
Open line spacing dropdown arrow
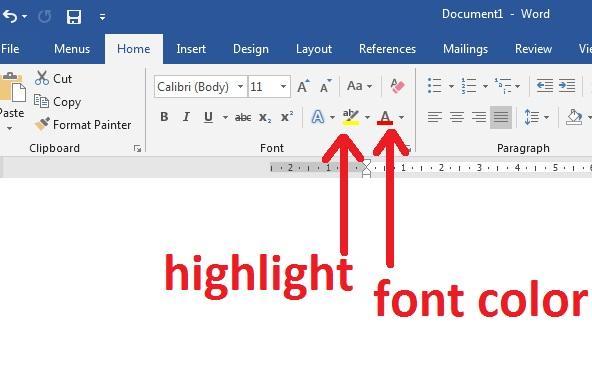[546, 117]
